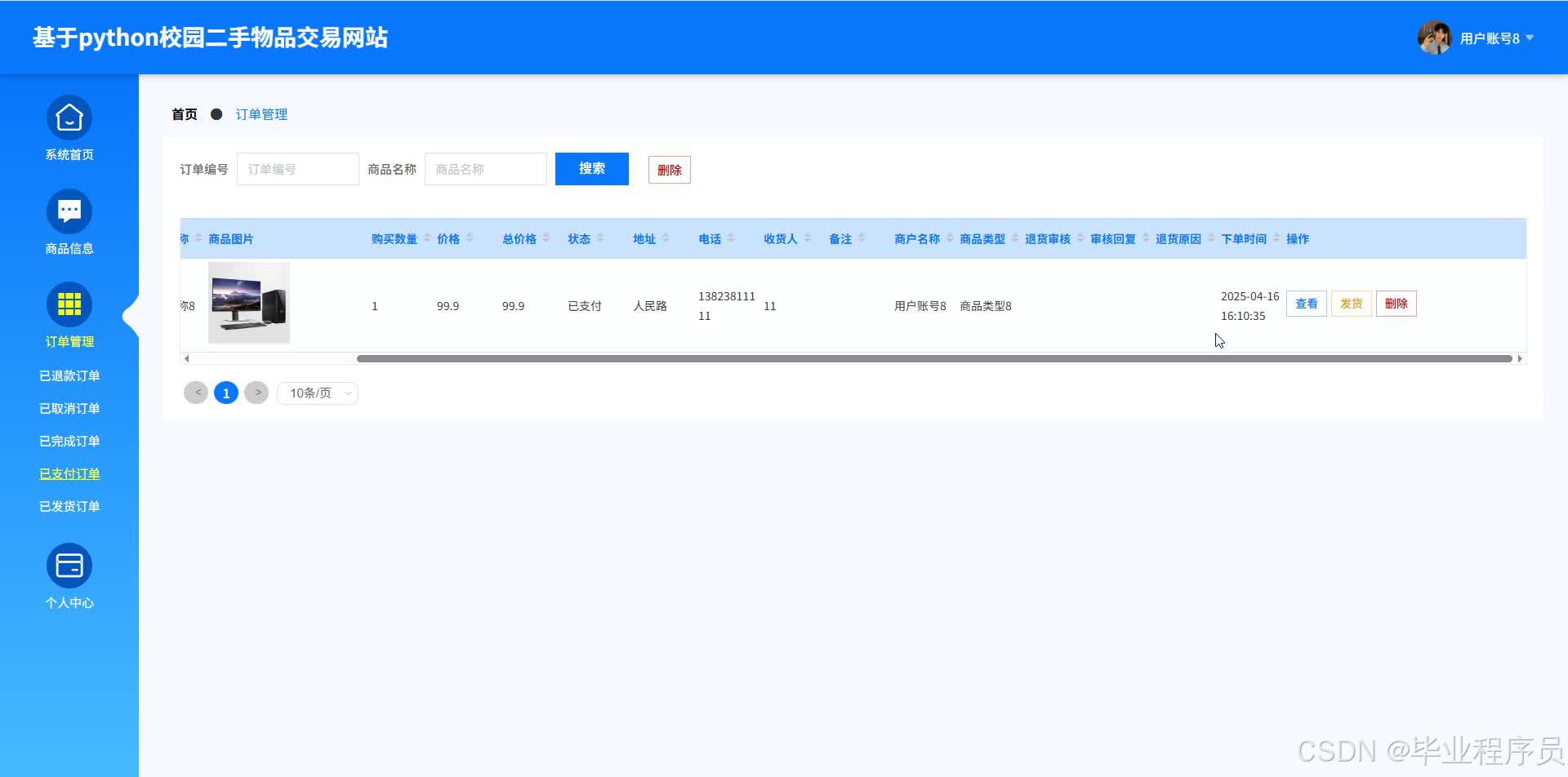Sort by 商户名称 column arrows
Screen dimensions: 1568x777
click(950, 238)
